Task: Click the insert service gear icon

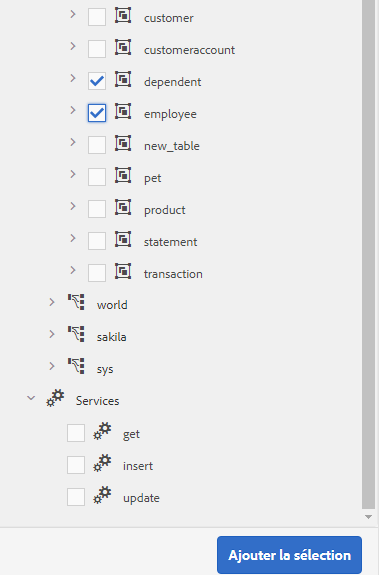Action: coord(102,463)
